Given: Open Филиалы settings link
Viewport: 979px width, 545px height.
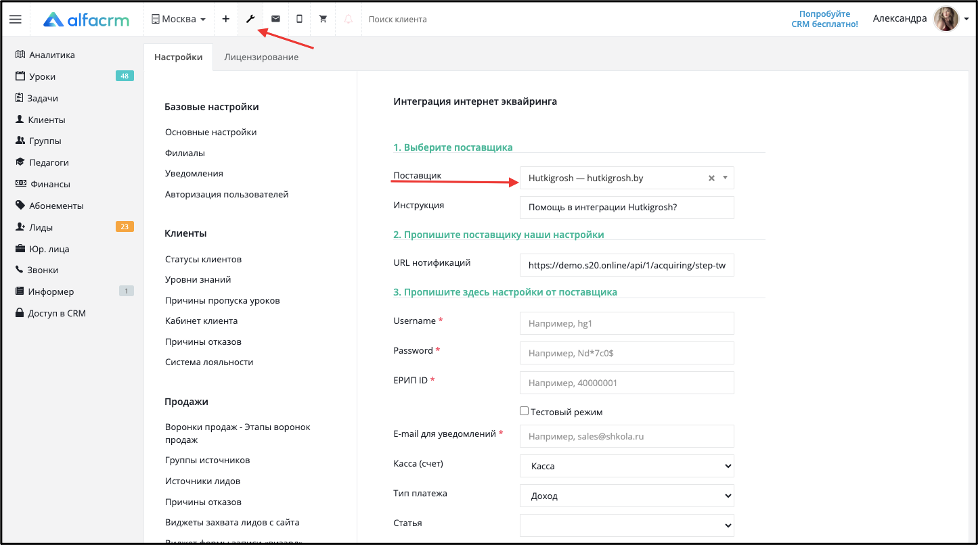Looking at the screenshot, I should click(x=185, y=153).
